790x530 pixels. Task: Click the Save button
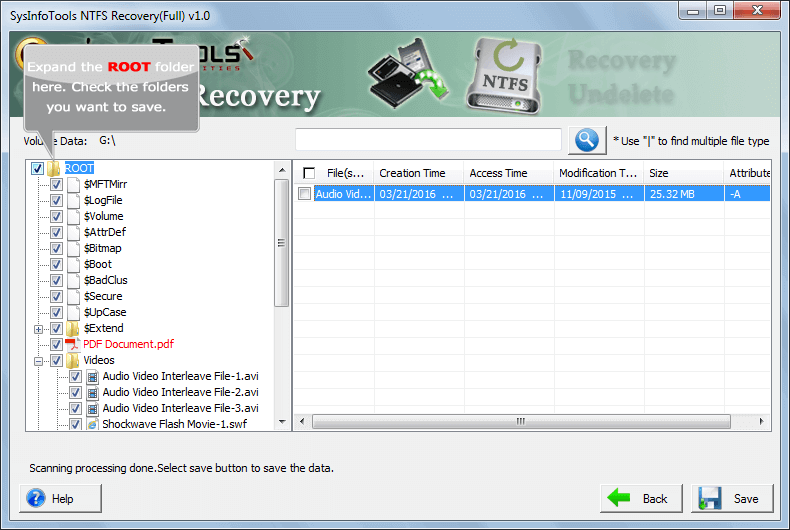pyautogui.click(x=733, y=498)
